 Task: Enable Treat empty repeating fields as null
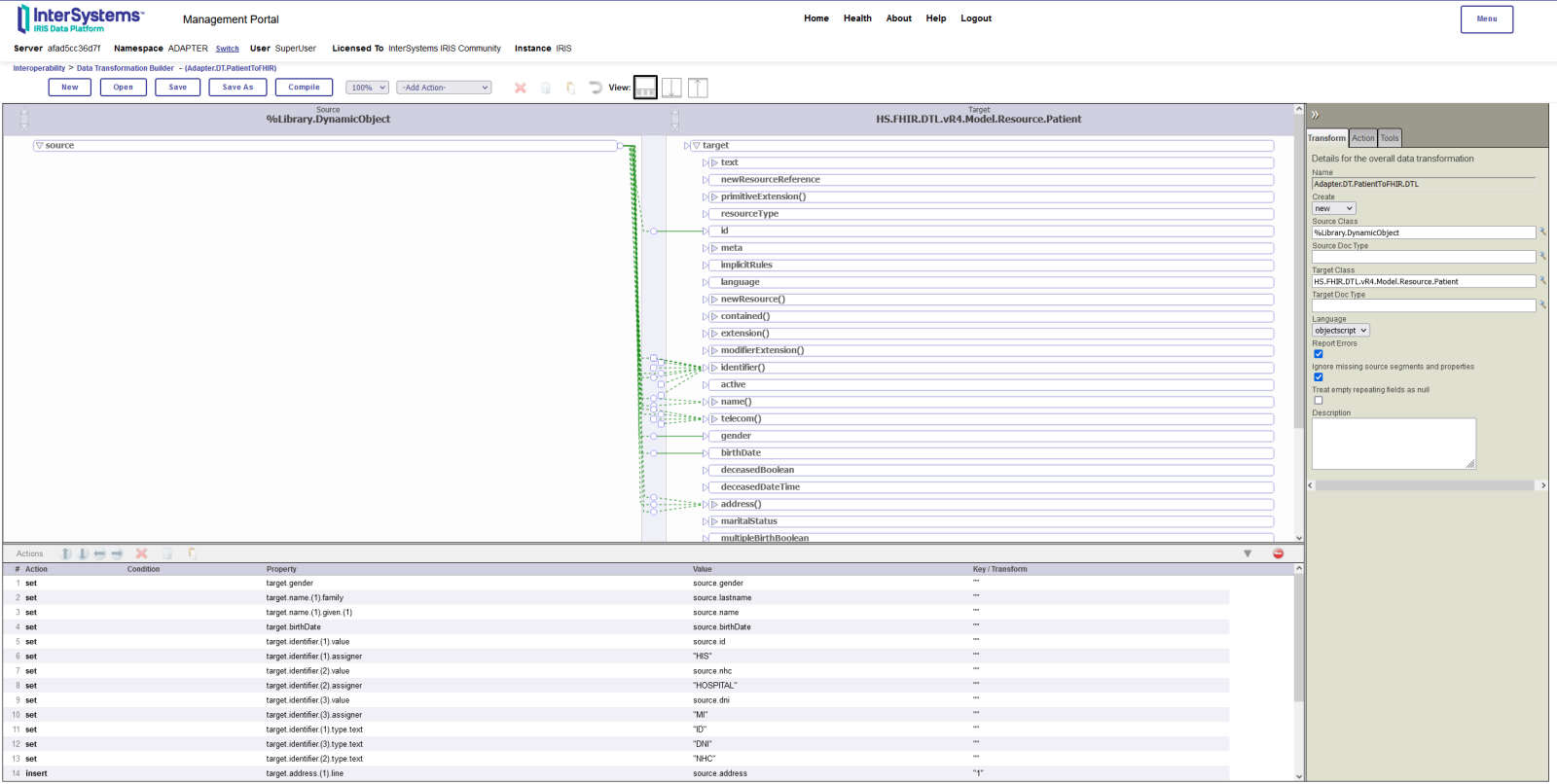point(1319,401)
